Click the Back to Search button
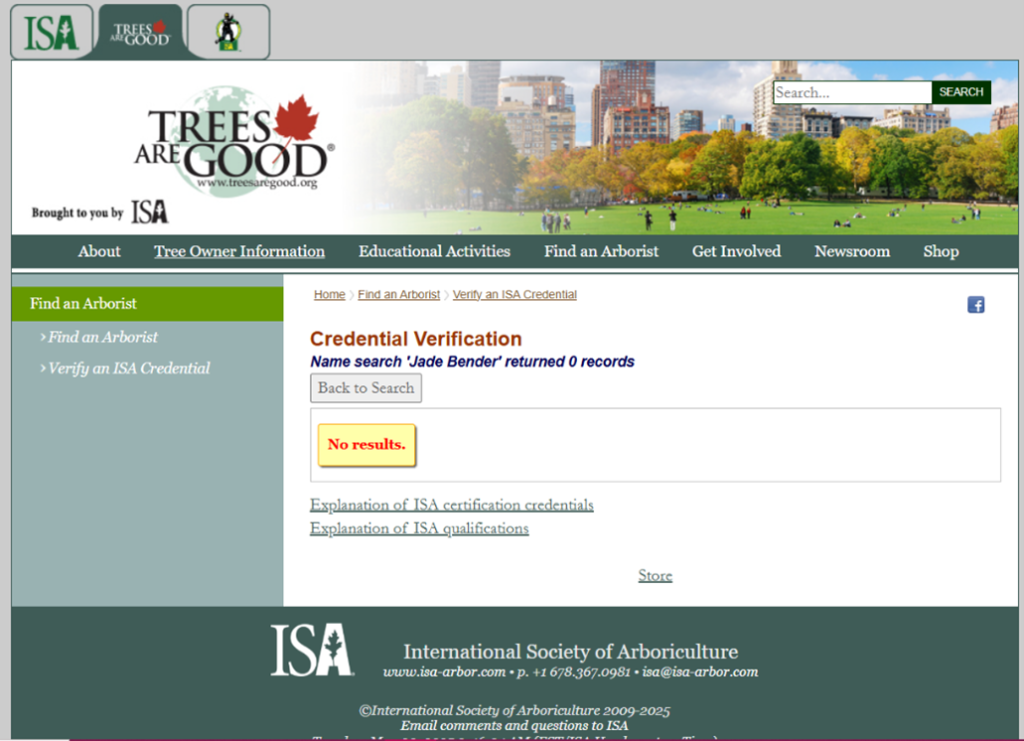This screenshot has height=741, width=1024. tap(366, 388)
